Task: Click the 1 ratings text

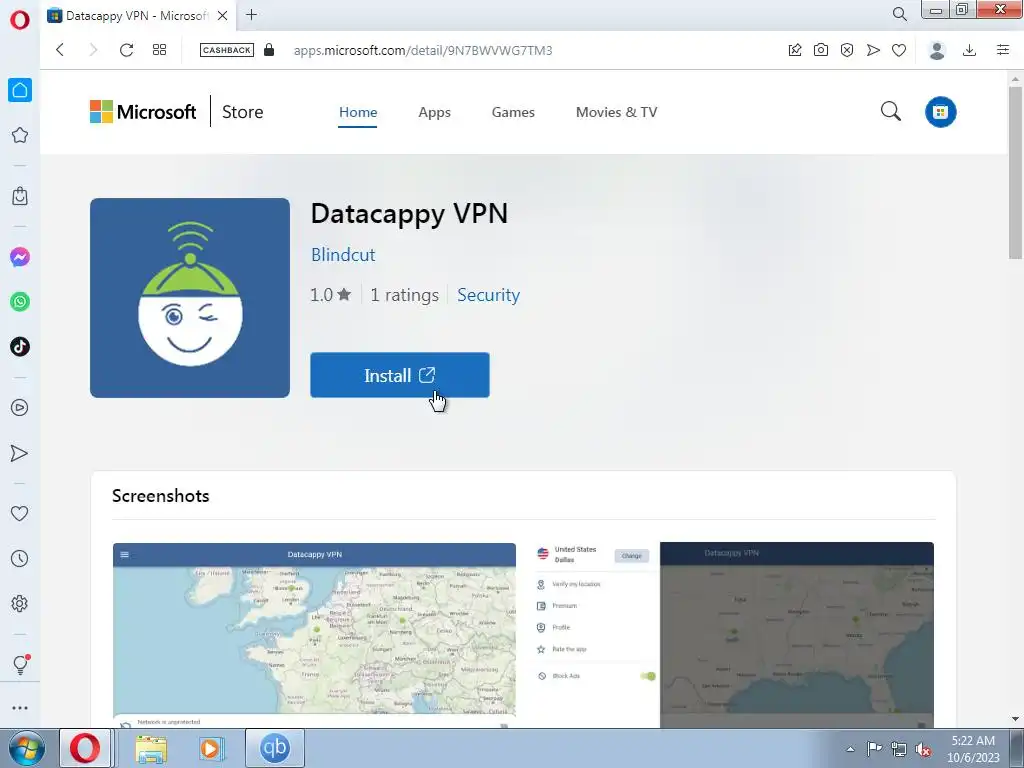Action: [404, 295]
